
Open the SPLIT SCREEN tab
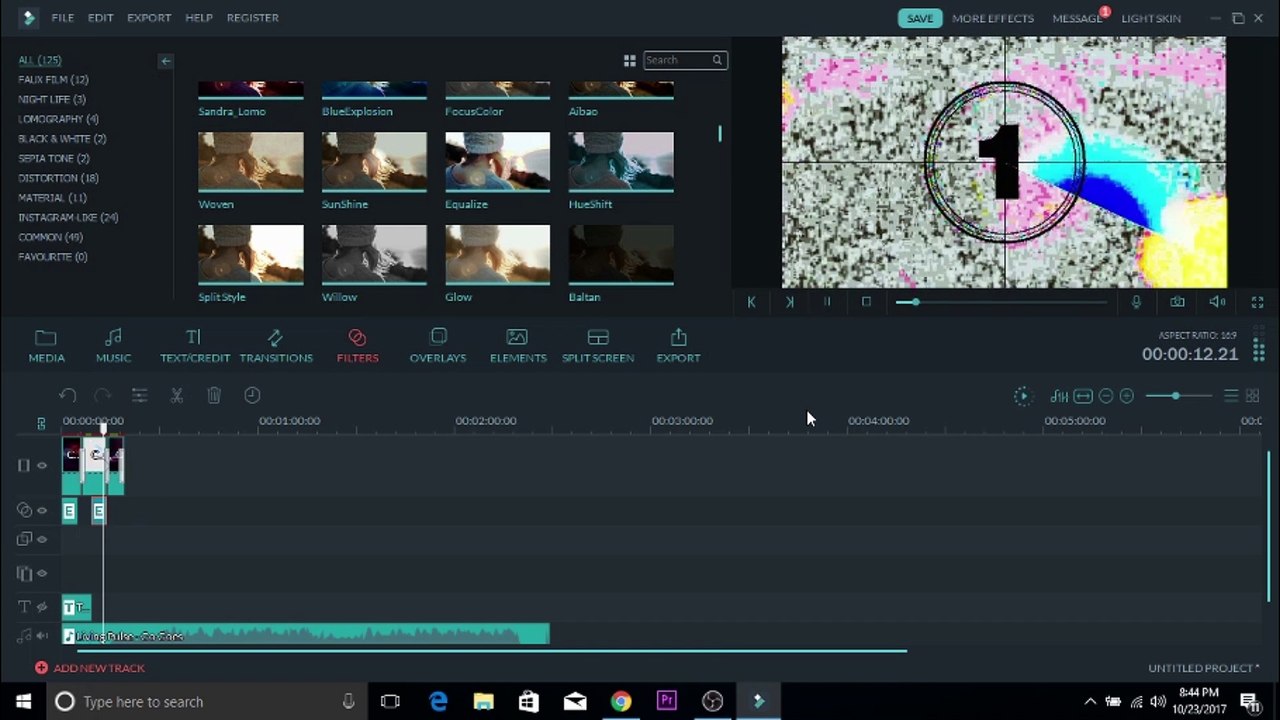(x=598, y=346)
